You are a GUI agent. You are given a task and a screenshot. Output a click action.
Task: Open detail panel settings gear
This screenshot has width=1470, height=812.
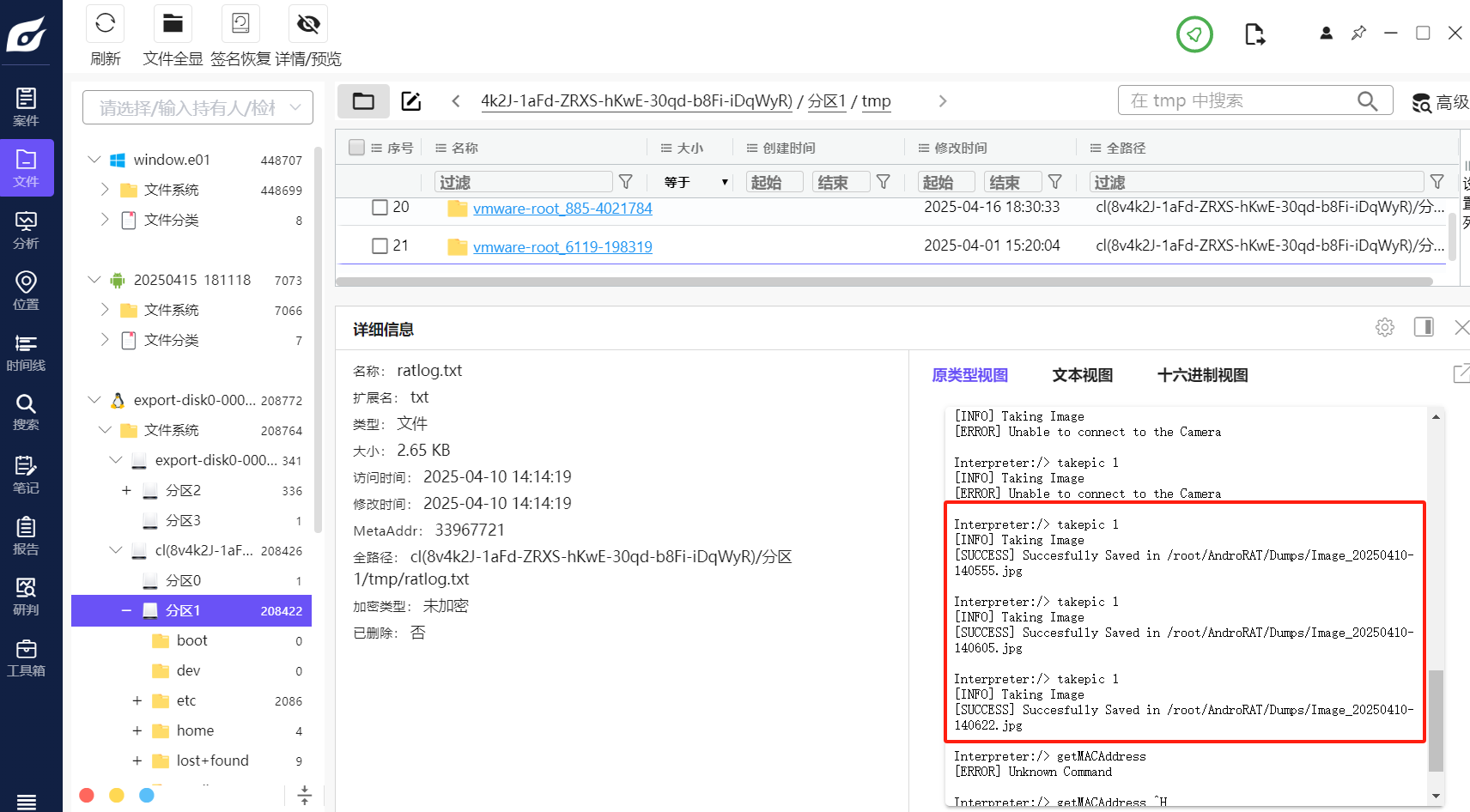(1384, 327)
